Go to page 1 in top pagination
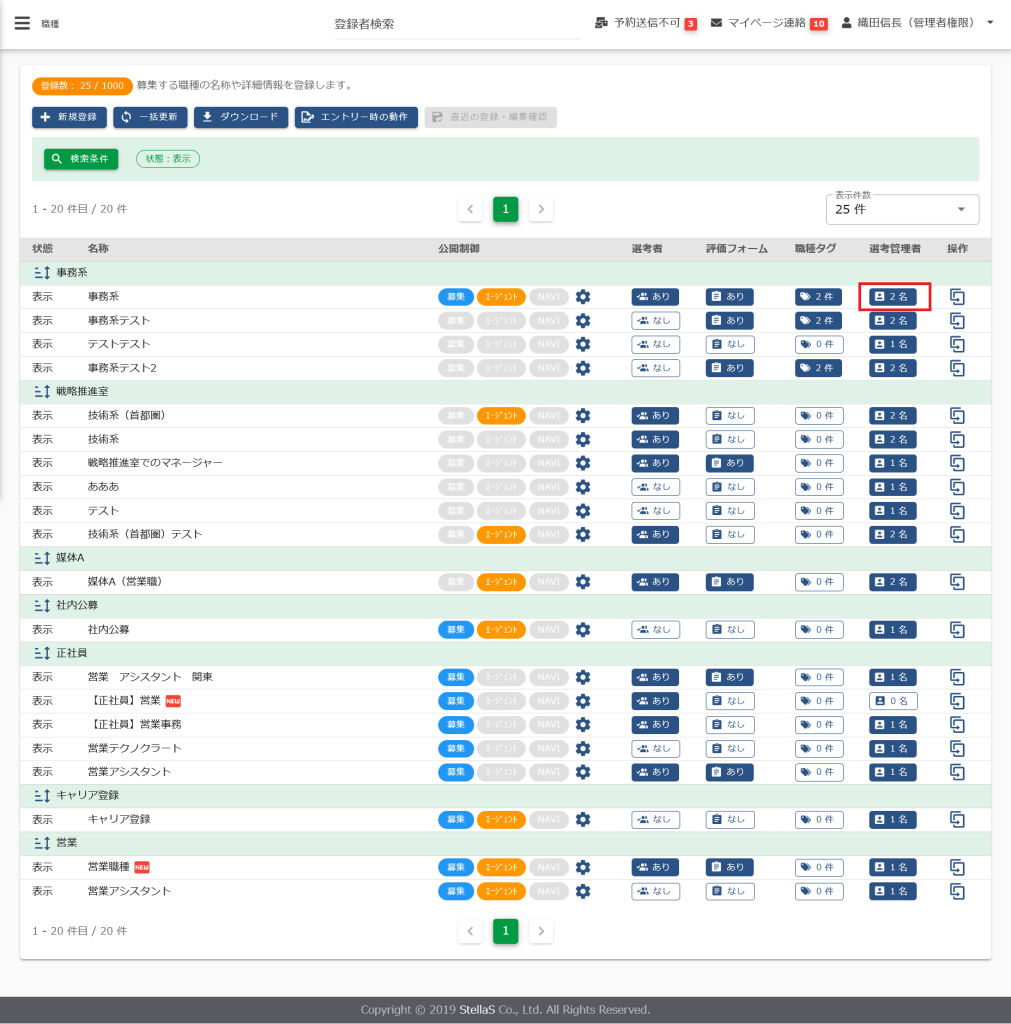1011x1024 pixels. 505,209
